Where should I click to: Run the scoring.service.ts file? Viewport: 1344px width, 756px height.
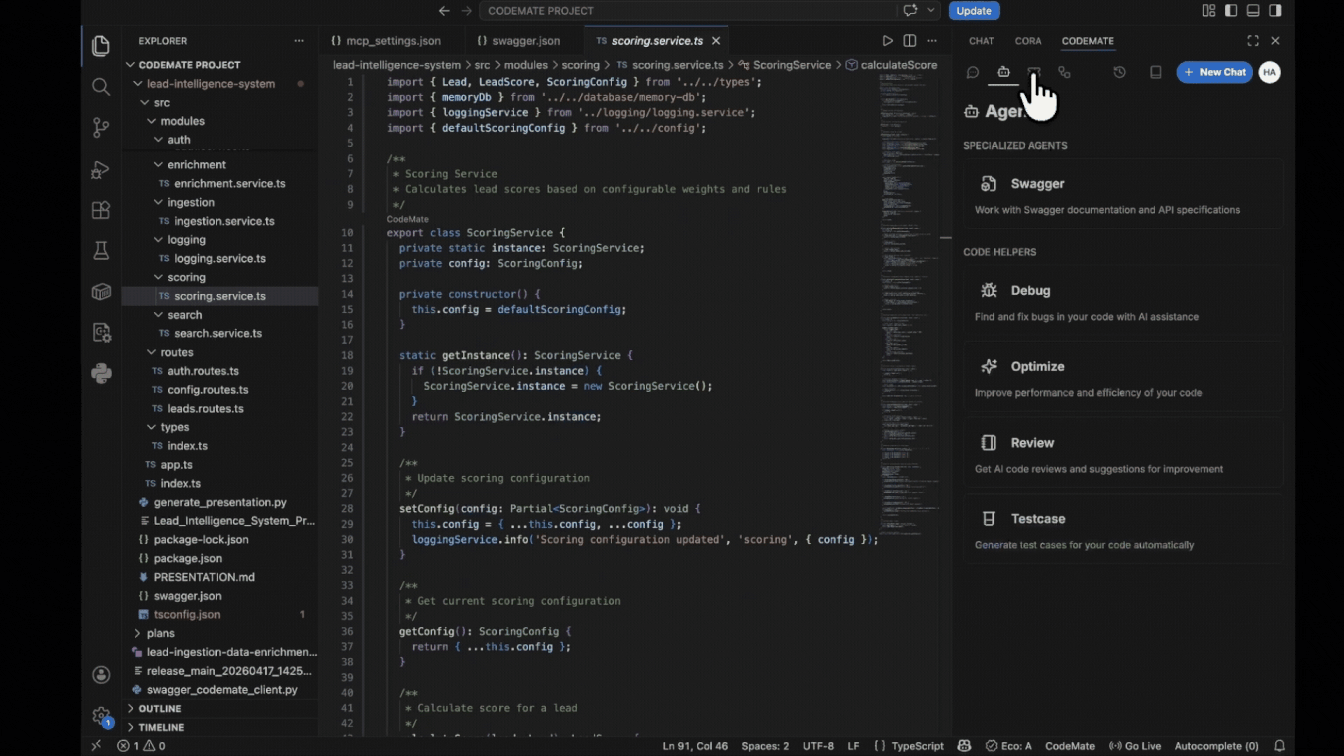tap(887, 41)
